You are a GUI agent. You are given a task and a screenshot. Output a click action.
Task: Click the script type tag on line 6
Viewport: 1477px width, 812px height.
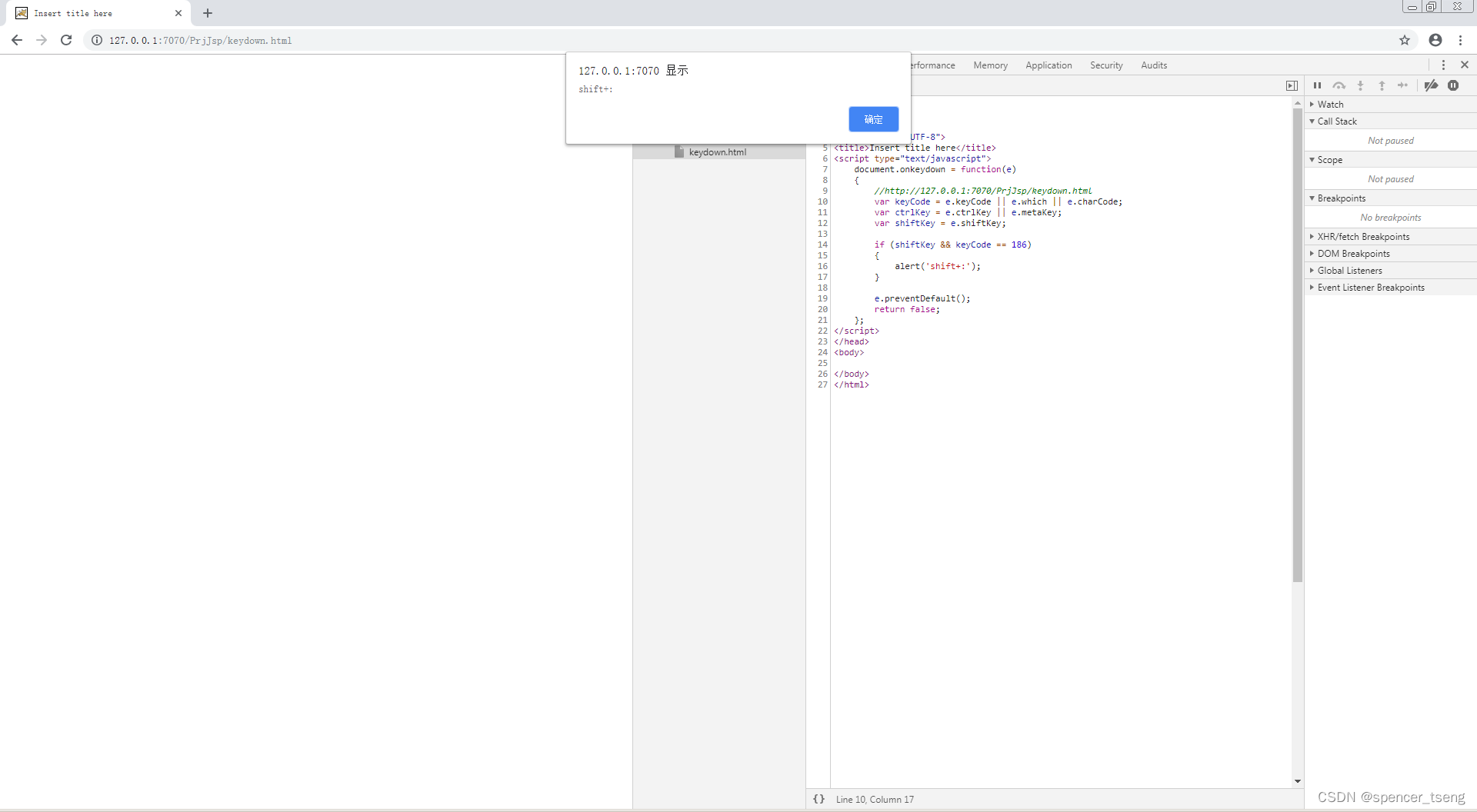click(x=912, y=158)
